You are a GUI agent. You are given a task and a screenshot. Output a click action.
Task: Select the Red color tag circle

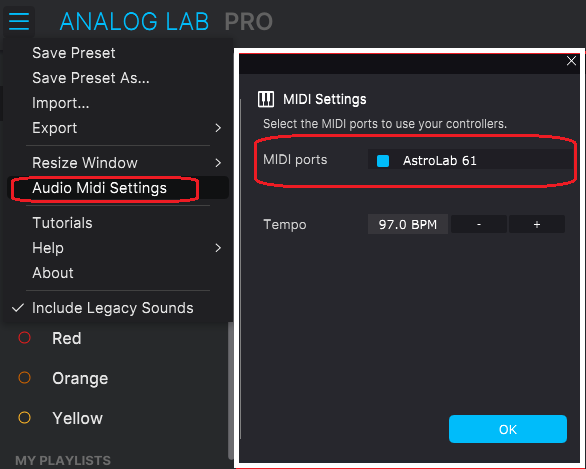tap(25, 338)
